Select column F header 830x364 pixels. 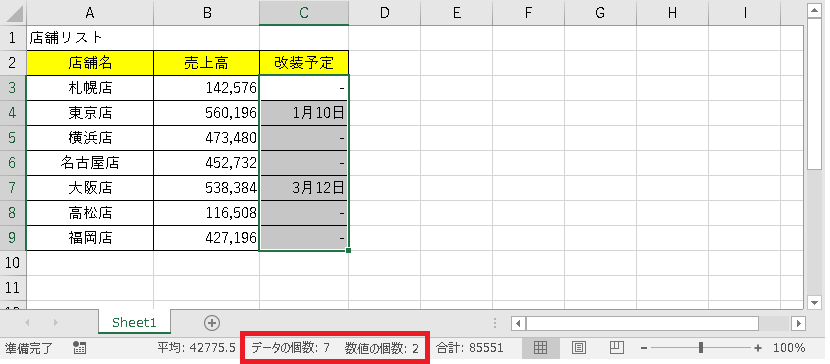pos(528,13)
